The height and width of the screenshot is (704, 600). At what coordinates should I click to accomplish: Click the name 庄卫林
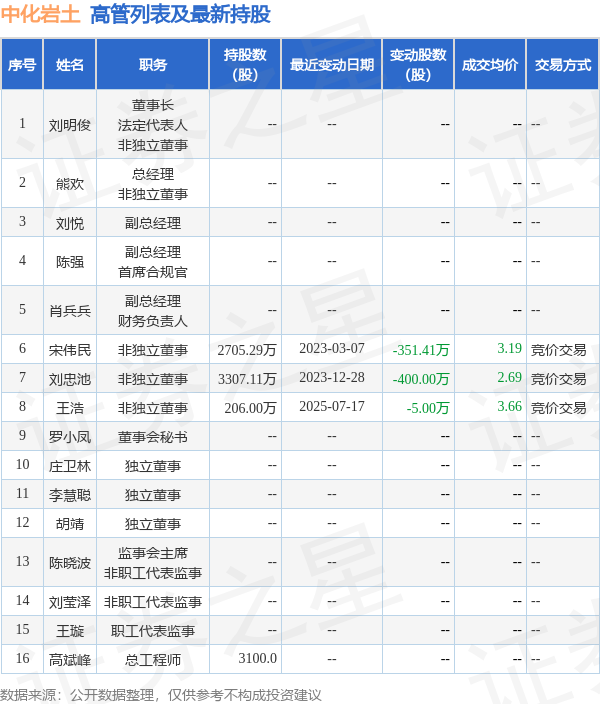(x=70, y=466)
